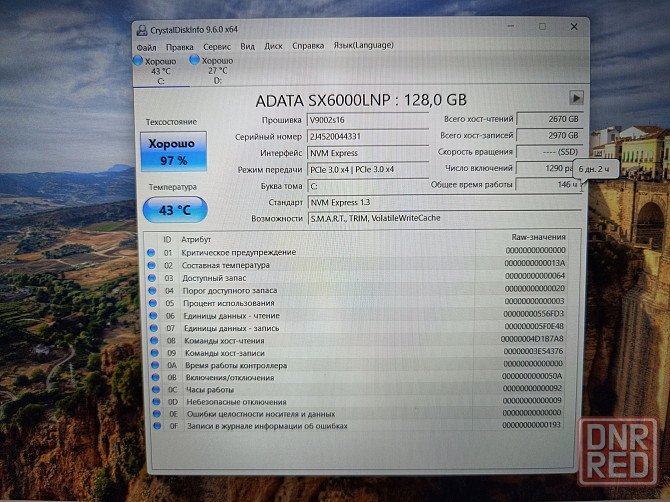Screen dimensions: 670x502
Task: Select disk D: tab at 27 °C
Action: pos(217,70)
